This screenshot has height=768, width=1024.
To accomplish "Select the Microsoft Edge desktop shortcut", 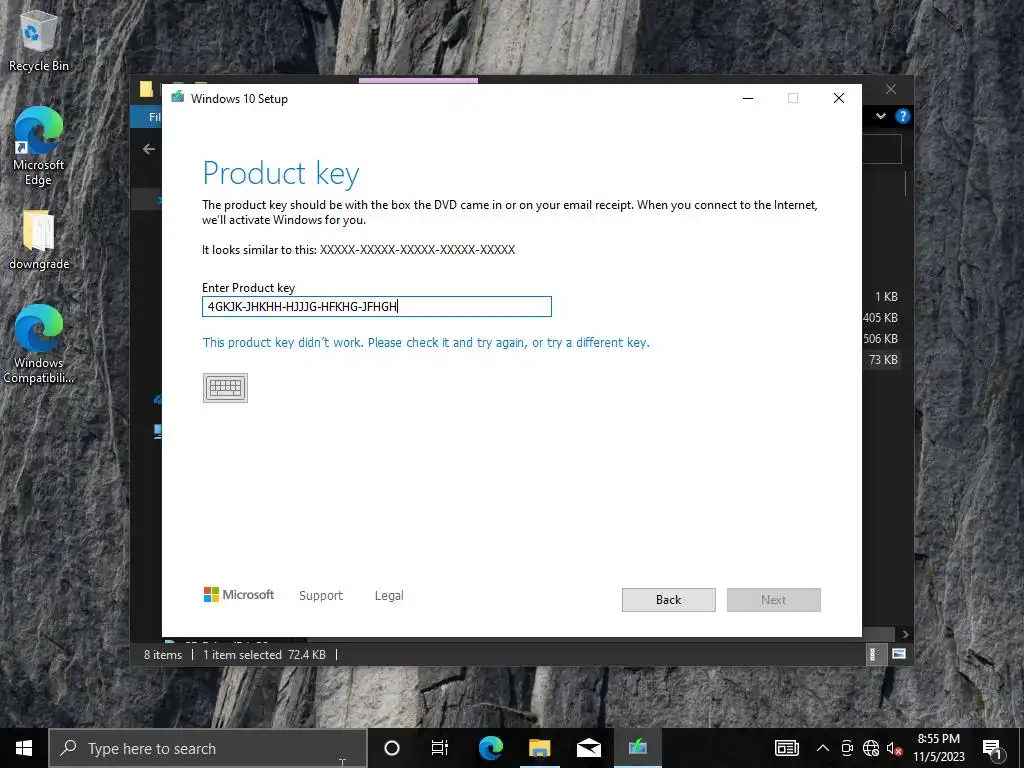I will point(39,147).
